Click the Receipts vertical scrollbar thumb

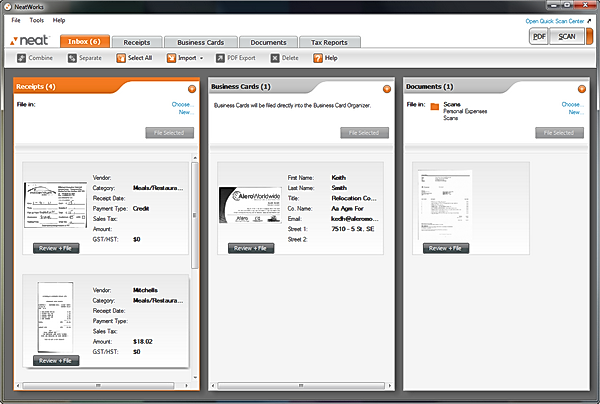[194, 215]
